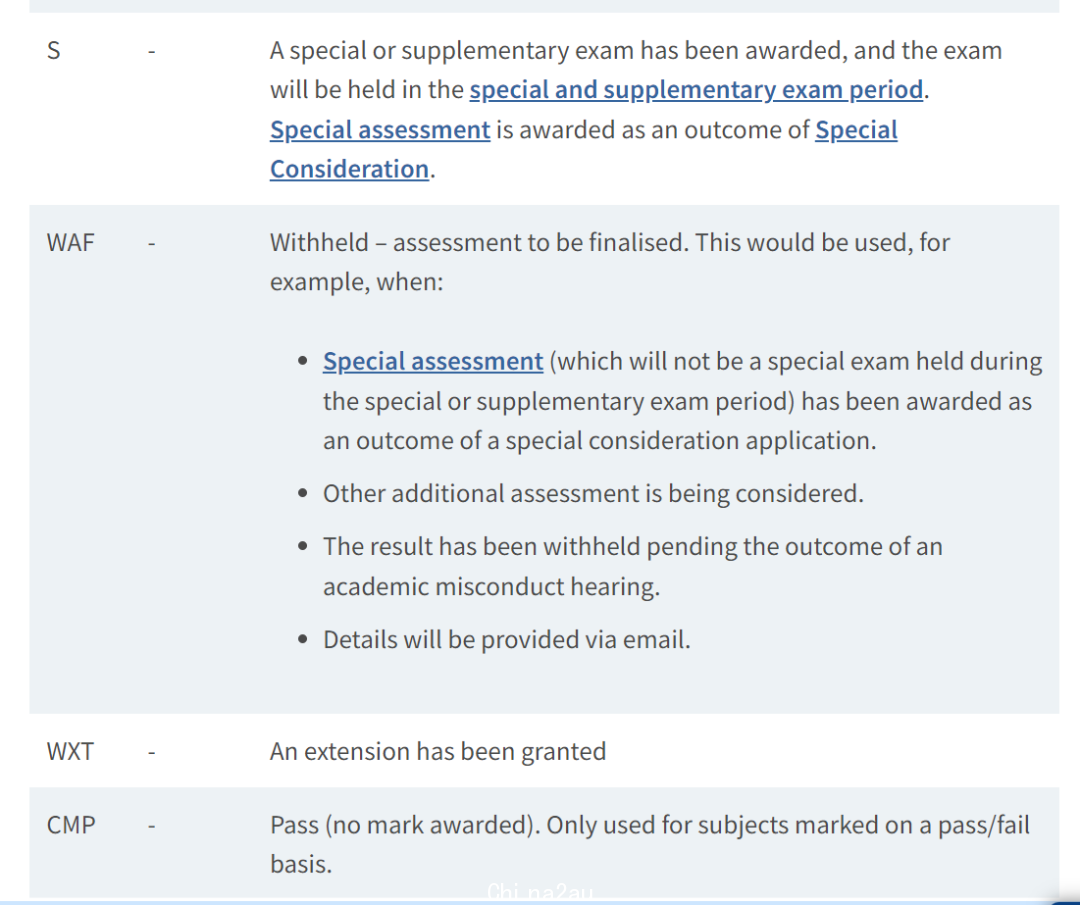Select the WXT grade code cell
This screenshot has width=1080, height=905.
pyautogui.click(x=70, y=751)
